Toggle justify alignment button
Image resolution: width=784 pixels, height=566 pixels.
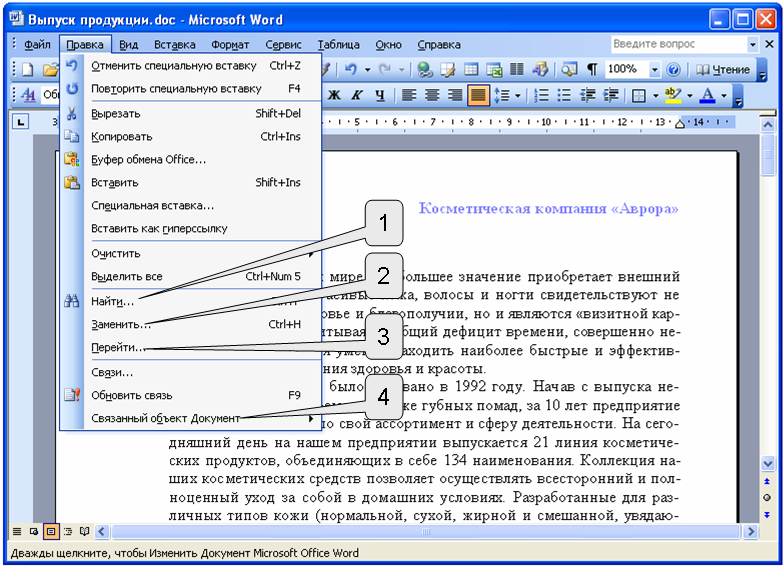478,95
